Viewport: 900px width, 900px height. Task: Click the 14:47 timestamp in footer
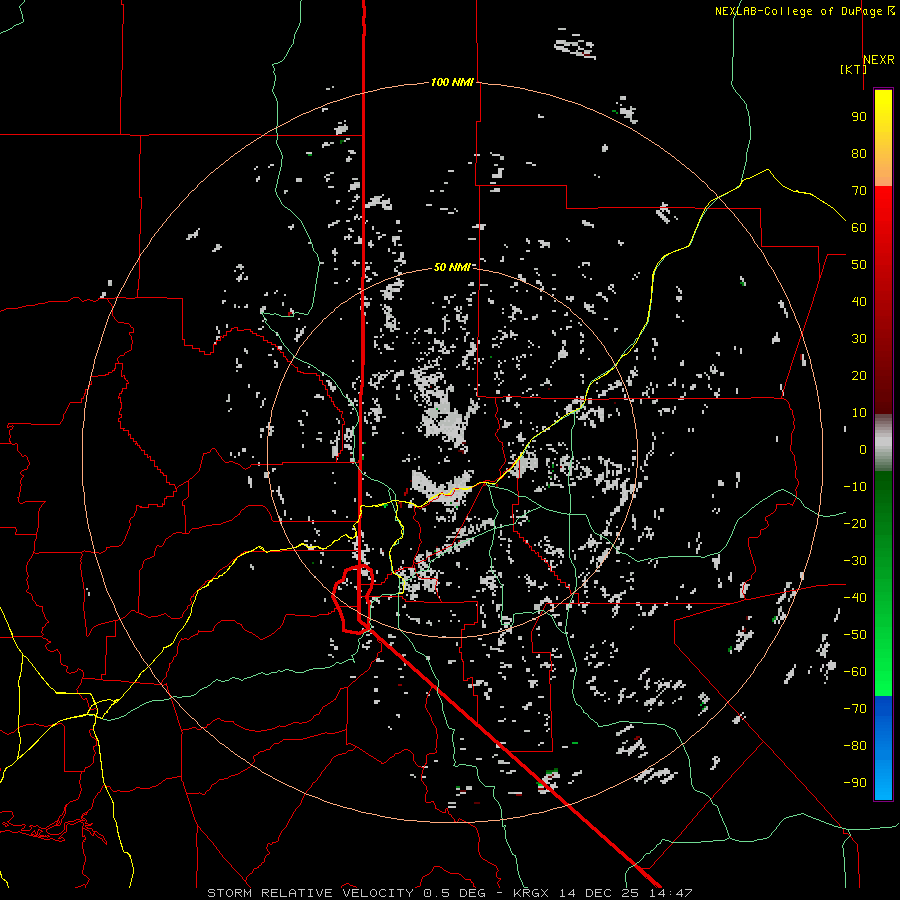coord(671,893)
